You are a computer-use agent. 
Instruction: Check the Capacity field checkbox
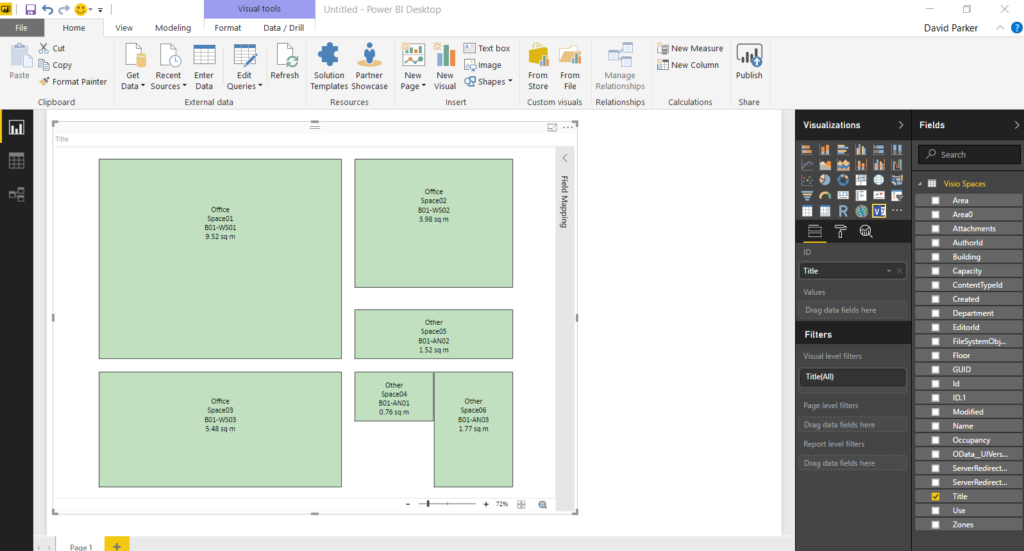tap(935, 271)
